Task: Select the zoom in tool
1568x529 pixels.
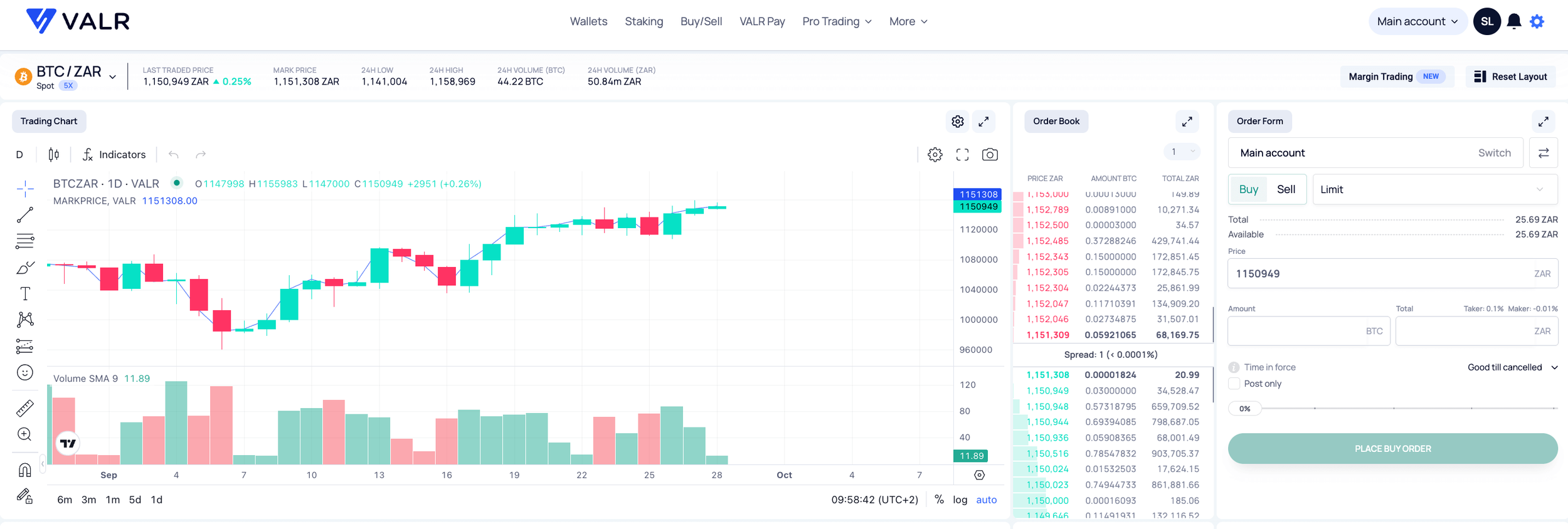Action: pos(25,434)
